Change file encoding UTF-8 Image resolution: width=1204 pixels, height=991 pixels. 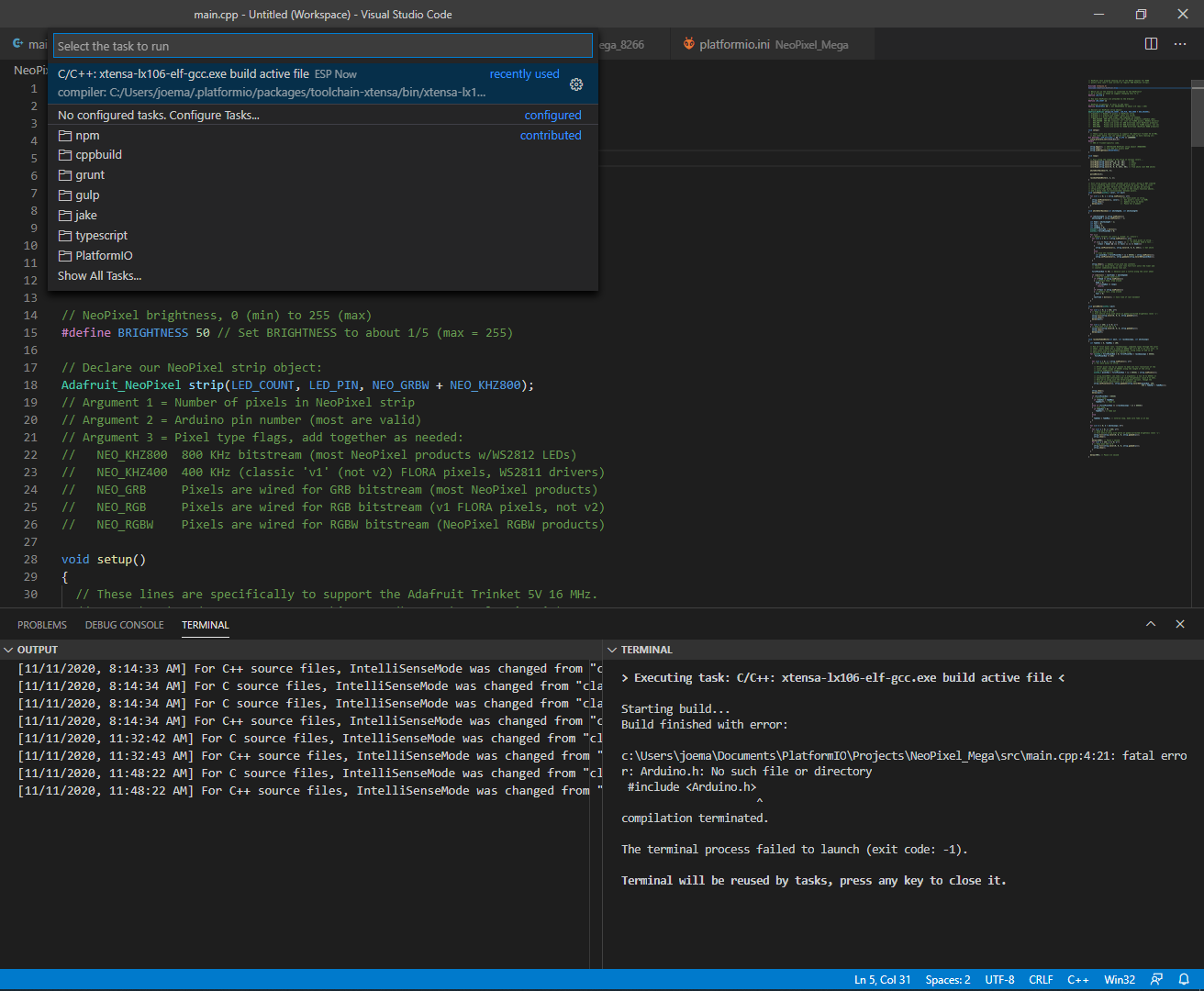pos(999,980)
